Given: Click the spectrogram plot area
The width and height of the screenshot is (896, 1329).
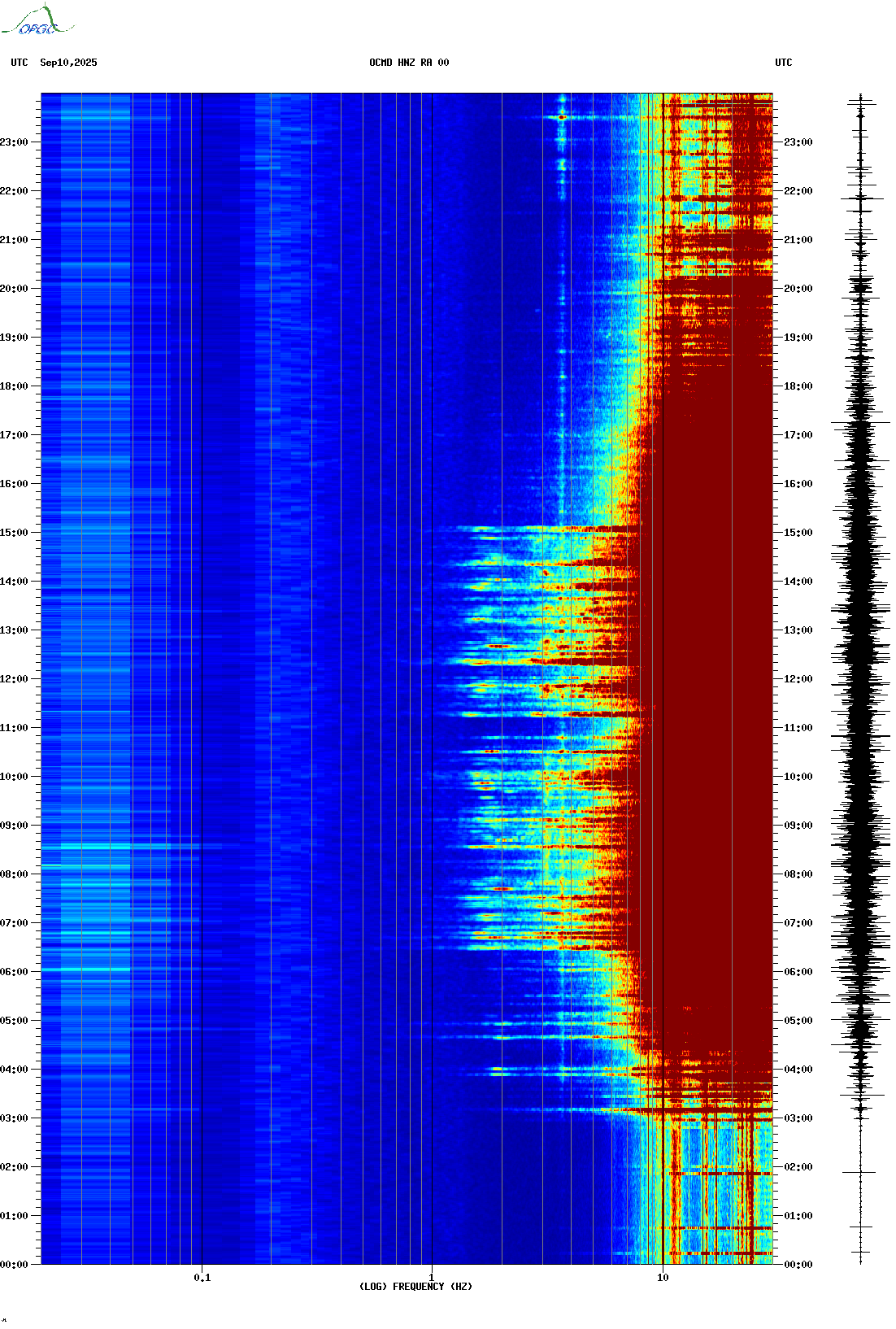Looking at the screenshot, I should pyautogui.click(x=407, y=678).
